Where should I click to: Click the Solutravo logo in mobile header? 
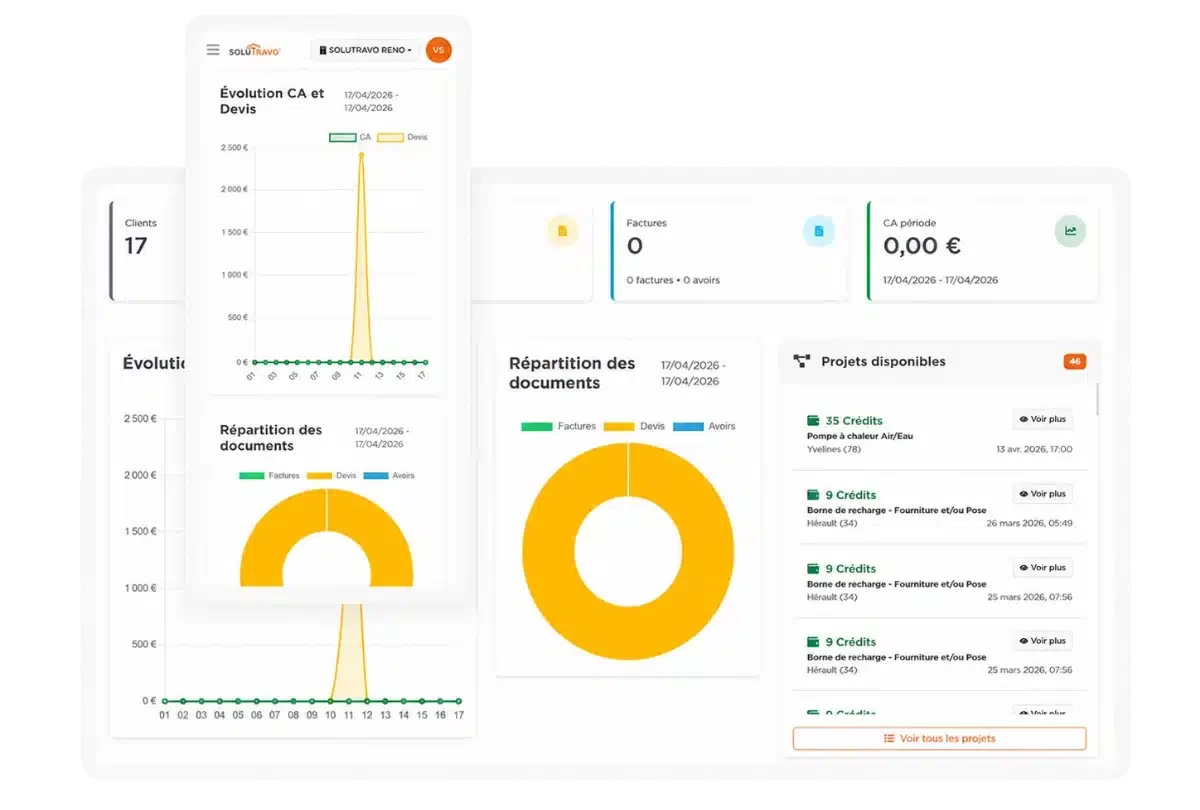point(256,49)
